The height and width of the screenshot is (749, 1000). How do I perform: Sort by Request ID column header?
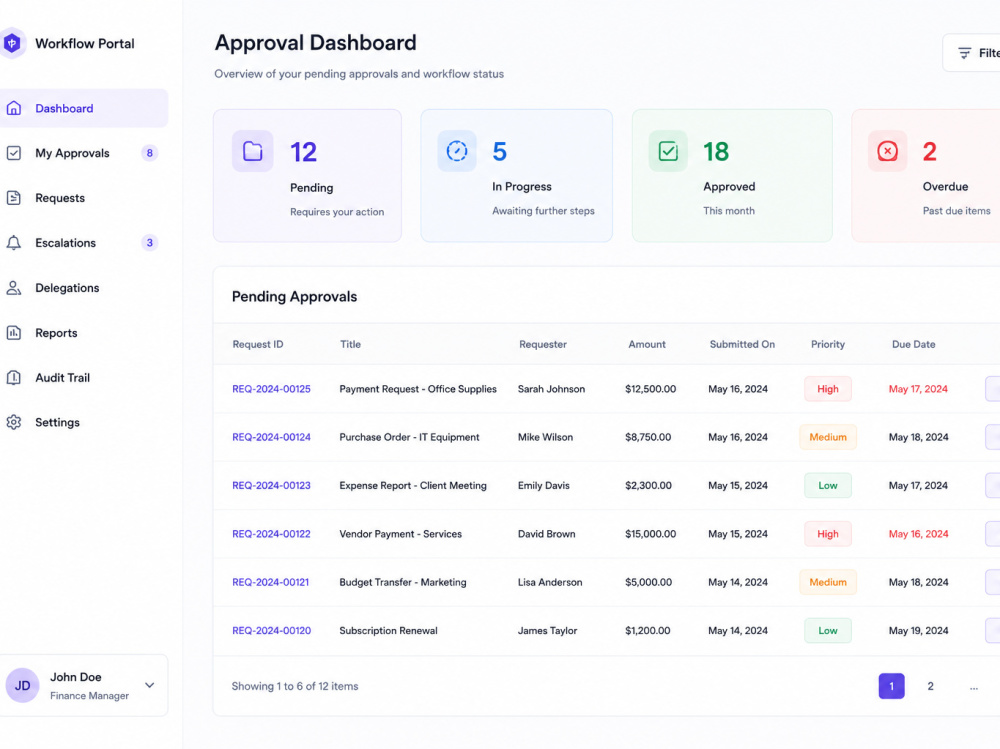(x=258, y=344)
